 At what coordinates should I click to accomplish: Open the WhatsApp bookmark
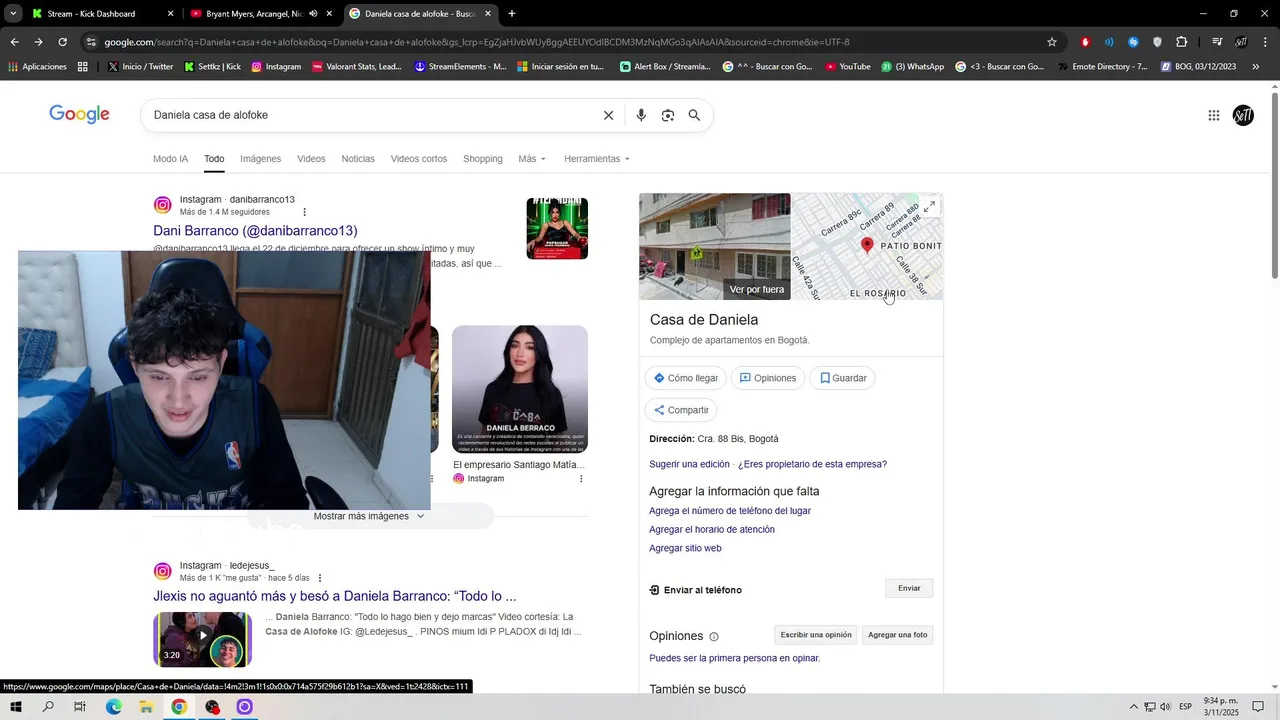[912, 67]
